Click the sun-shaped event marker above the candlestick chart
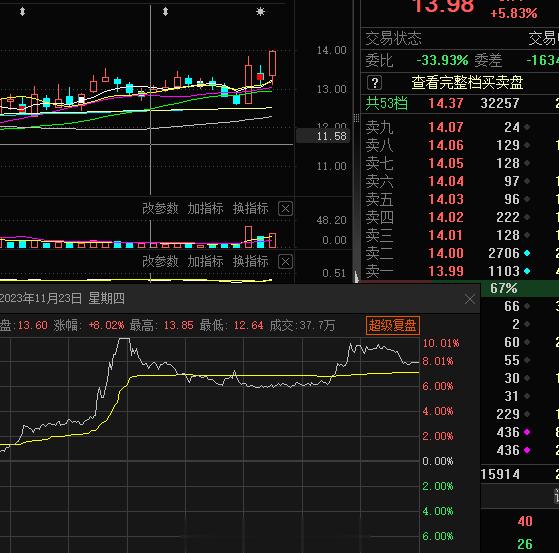 coord(261,12)
